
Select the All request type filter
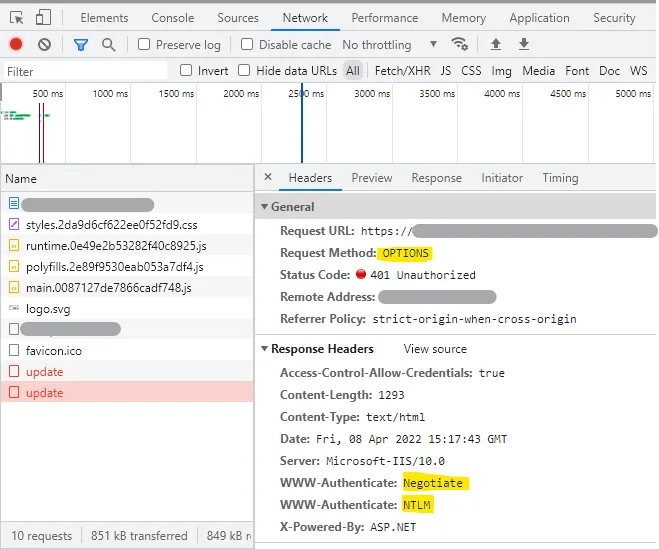[x=353, y=71]
